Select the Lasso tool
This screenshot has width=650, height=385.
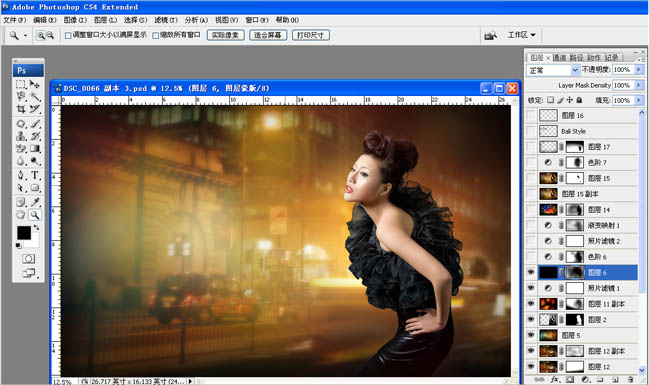21,97
